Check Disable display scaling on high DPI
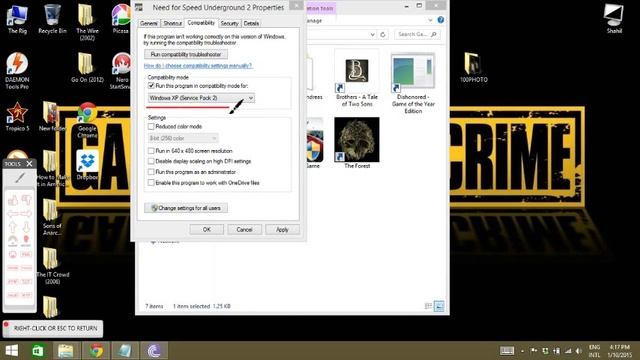The width and height of the screenshot is (640, 360). 151,161
